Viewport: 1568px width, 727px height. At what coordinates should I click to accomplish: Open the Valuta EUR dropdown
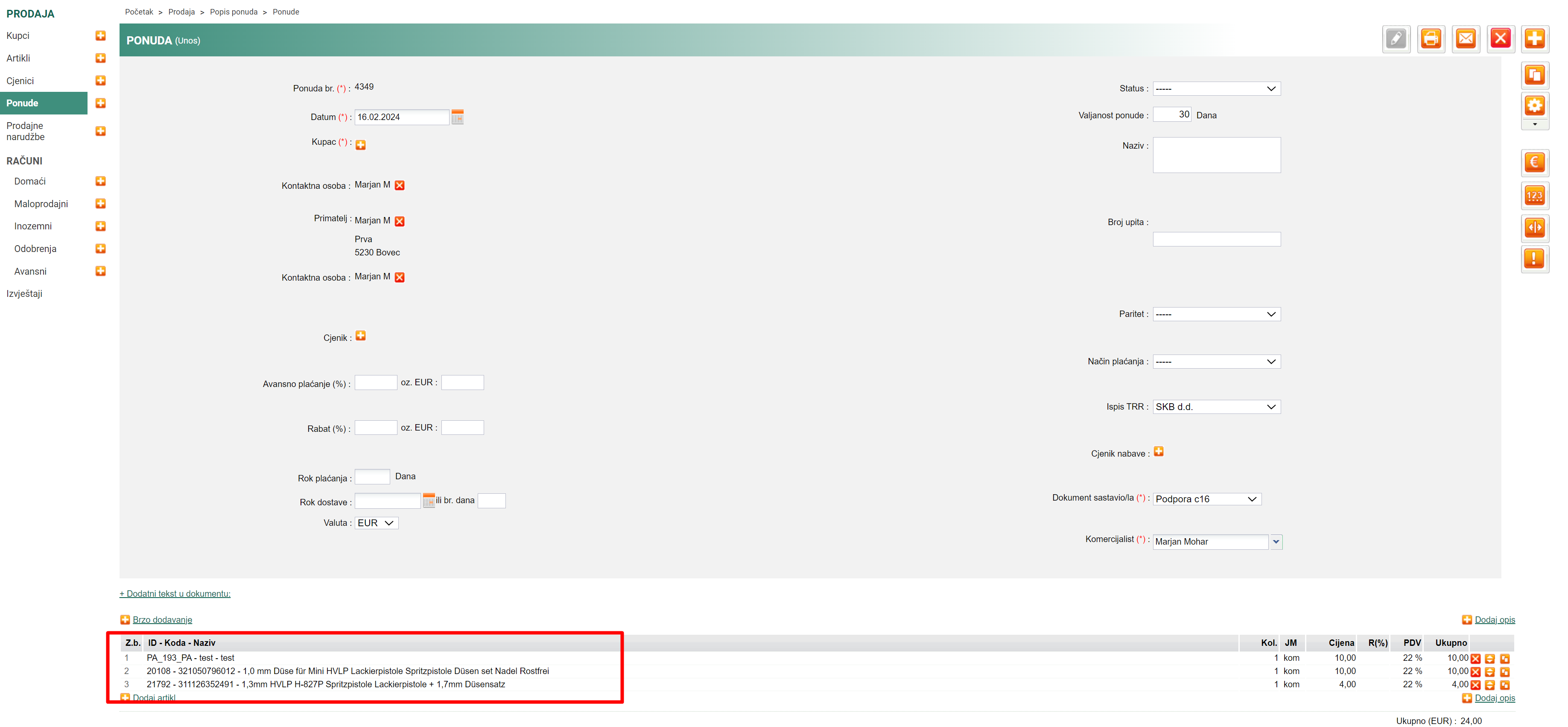tap(376, 523)
